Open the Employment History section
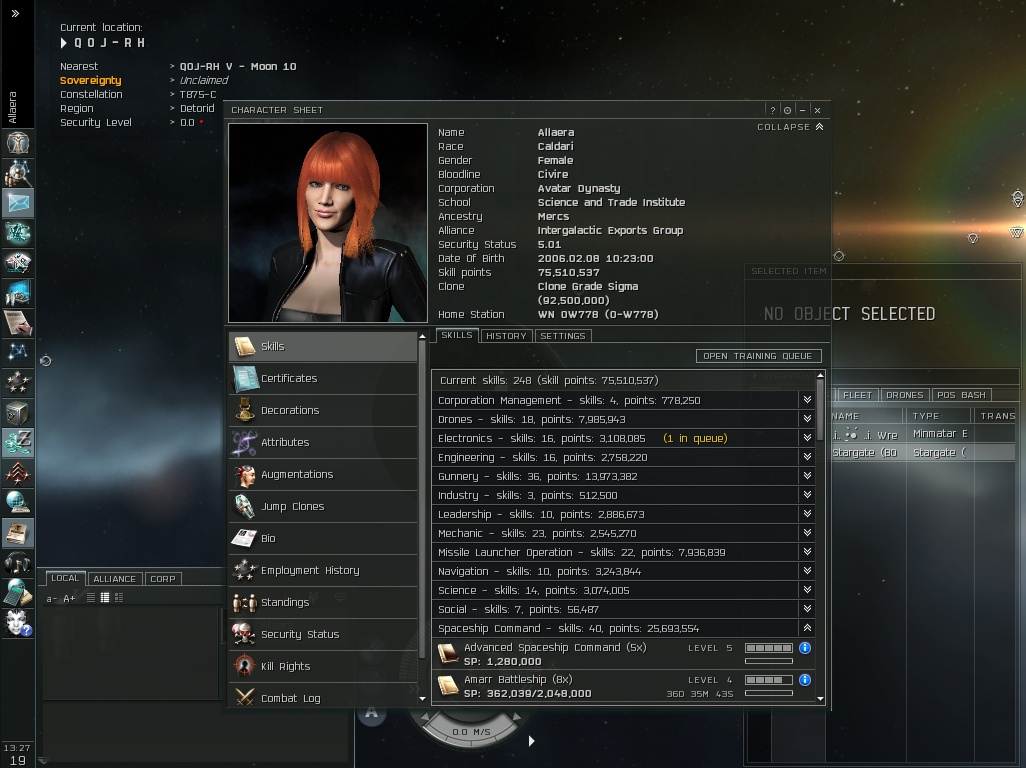This screenshot has width=1026, height=768. (323, 570)
